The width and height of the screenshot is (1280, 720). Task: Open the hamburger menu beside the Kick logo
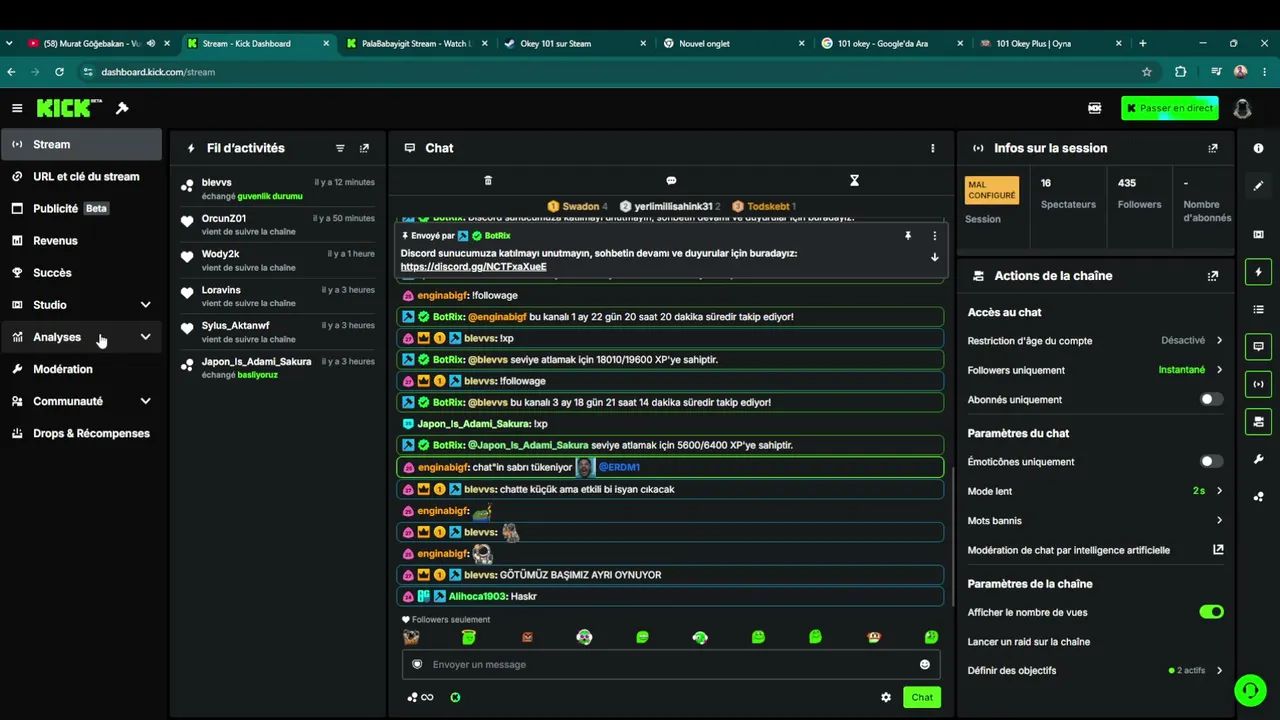(17, 108)
